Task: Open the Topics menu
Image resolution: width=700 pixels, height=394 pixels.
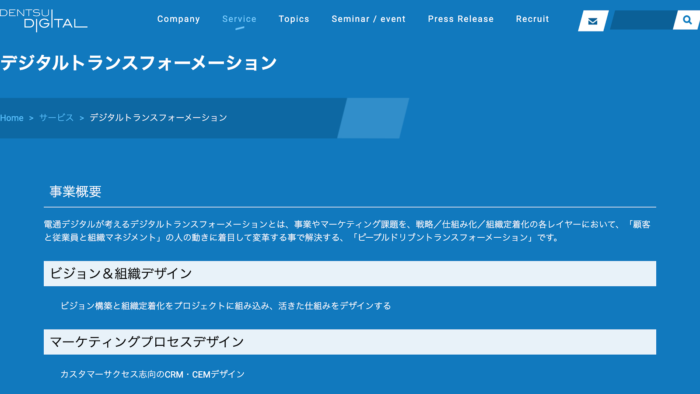Action: click(294, 19)
